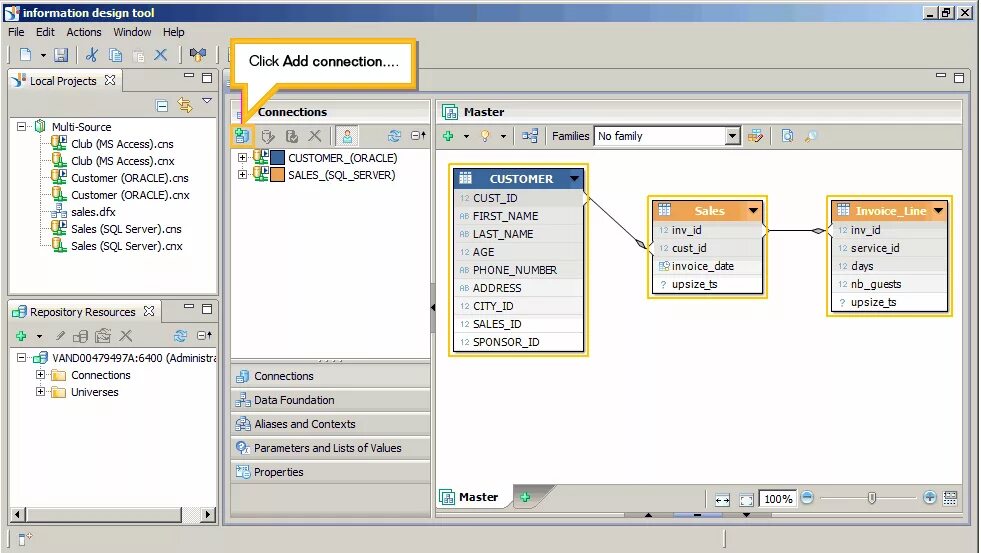Click the check integrity icon in main toolbar
Viewport: 981px width, 553px height.
[x=198, y=55]
